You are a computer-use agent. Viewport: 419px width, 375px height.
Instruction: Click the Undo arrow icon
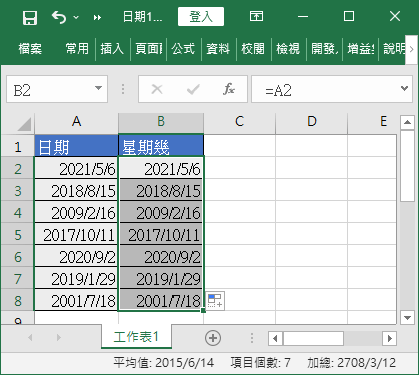click(x=59, y=17)
